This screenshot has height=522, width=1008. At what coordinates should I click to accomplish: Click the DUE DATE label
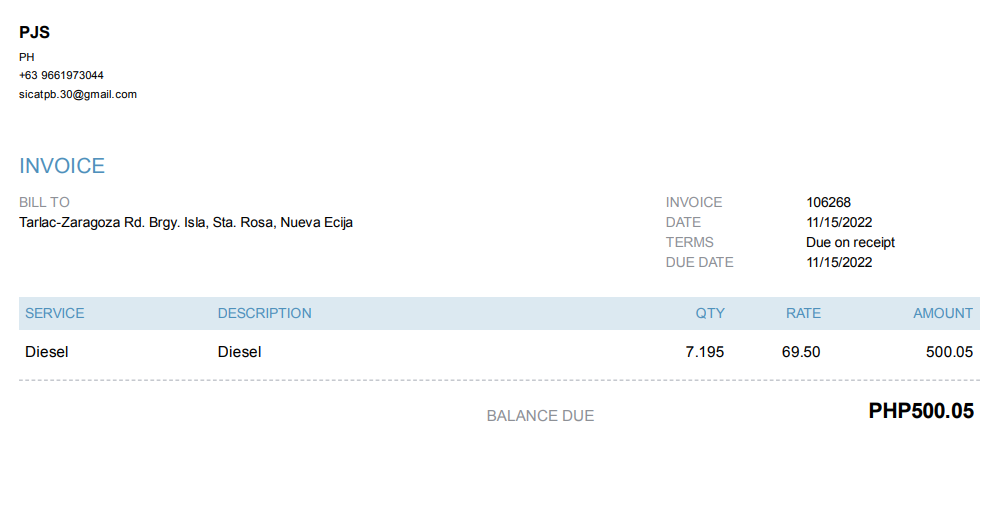click(699, 262)
